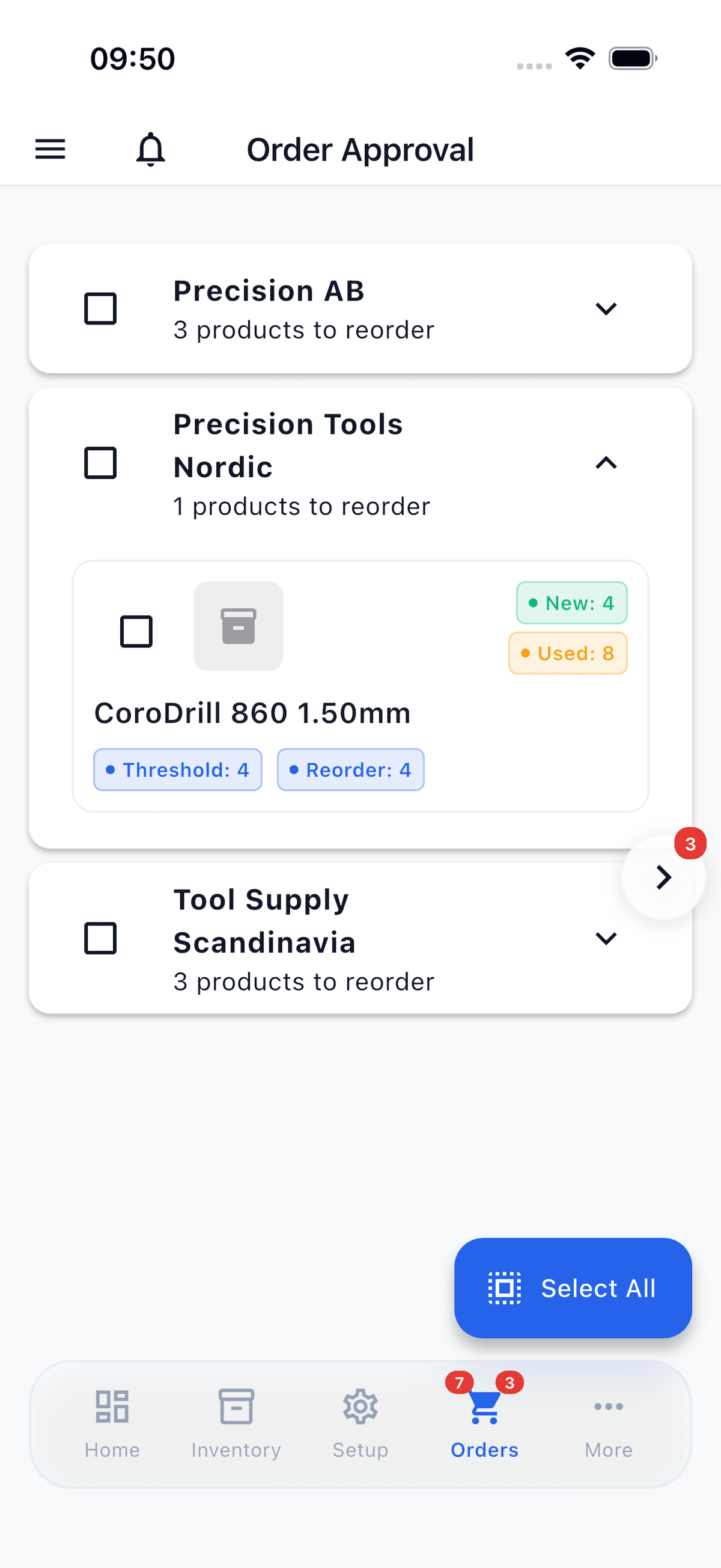721x1568 pixels.
Task: Open the Orders tab
Action: coord(484,1425)
